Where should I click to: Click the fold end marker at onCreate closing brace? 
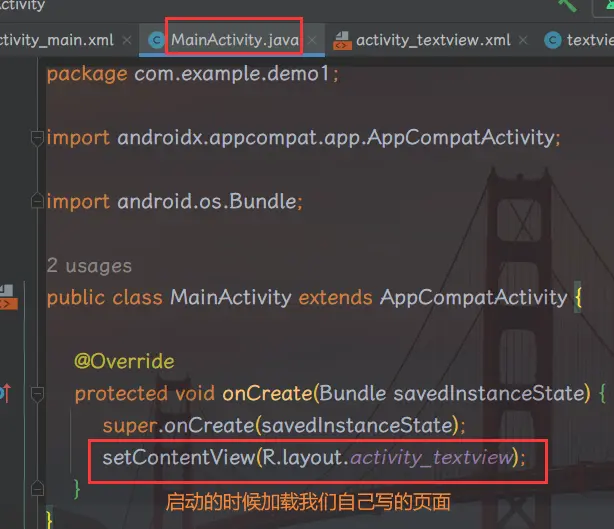38,489
